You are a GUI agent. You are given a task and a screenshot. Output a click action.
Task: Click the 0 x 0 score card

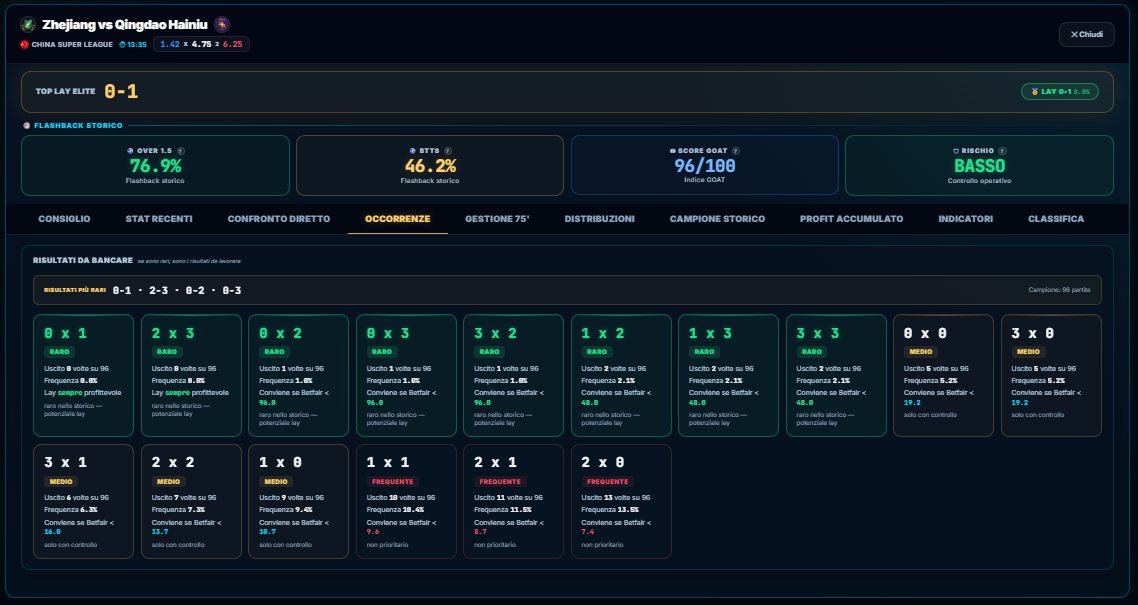click(x=943, y=376)
